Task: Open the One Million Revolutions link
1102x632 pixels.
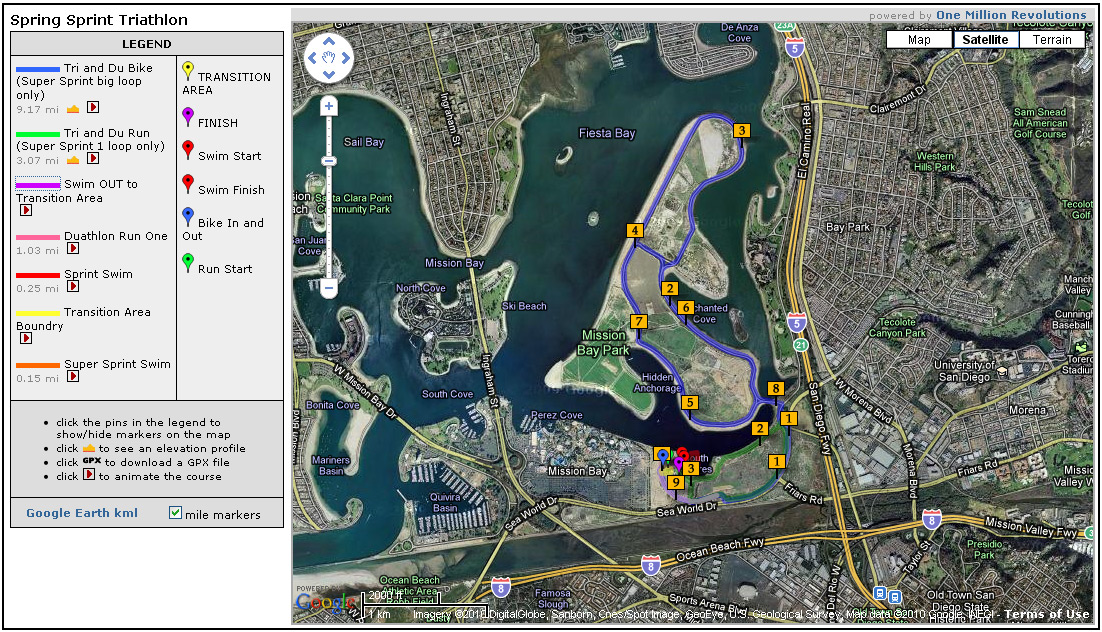Action: pyautogui.click(x=1010, y=15)
